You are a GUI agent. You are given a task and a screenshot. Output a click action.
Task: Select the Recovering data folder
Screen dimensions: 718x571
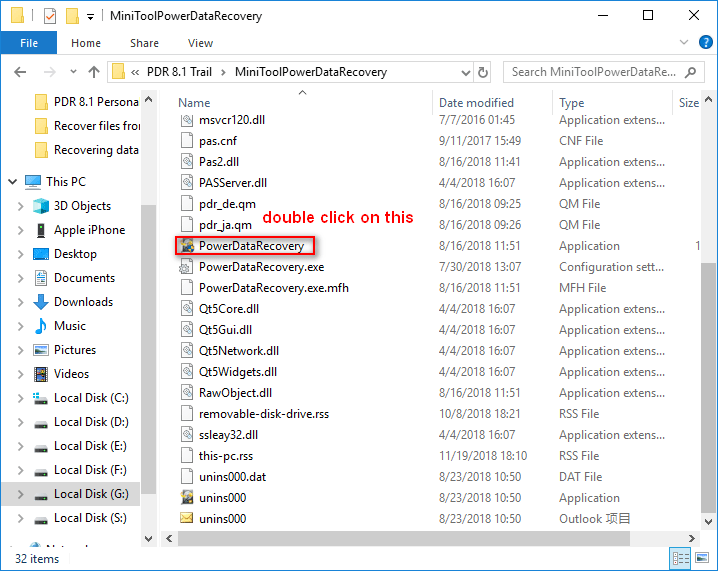[87, 150]
